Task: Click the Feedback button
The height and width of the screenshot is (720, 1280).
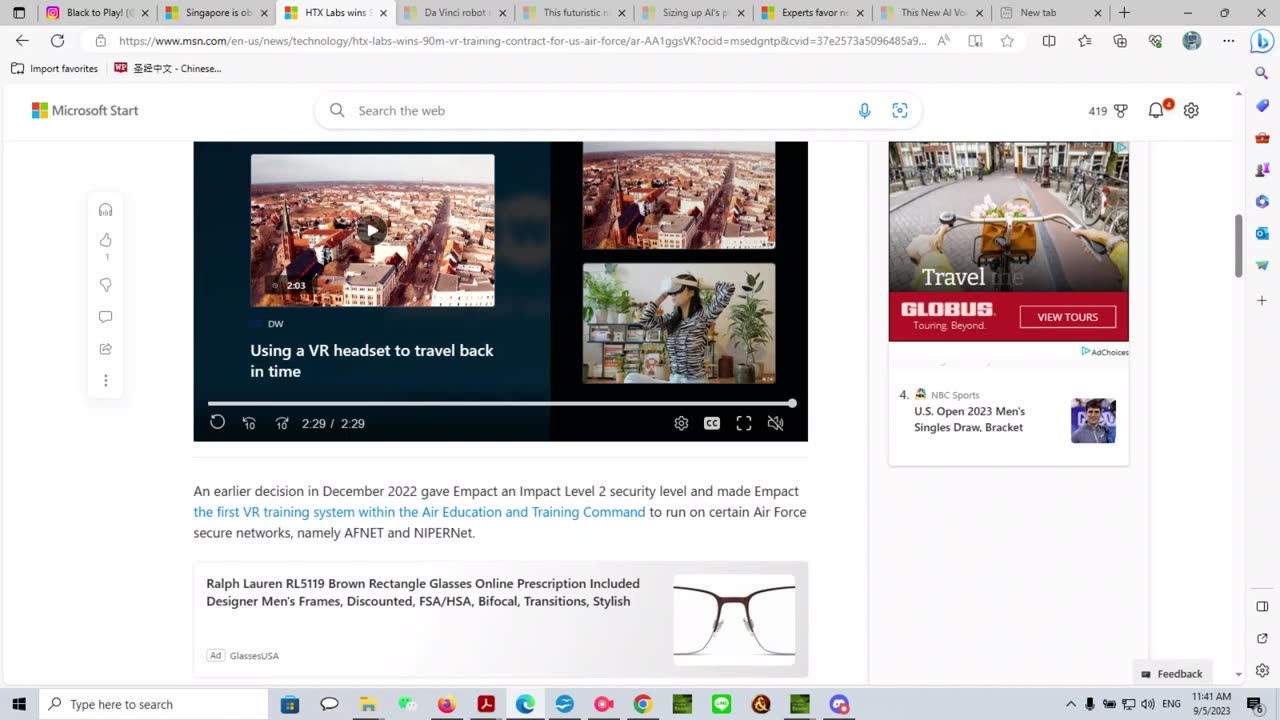Action: 1171,674
